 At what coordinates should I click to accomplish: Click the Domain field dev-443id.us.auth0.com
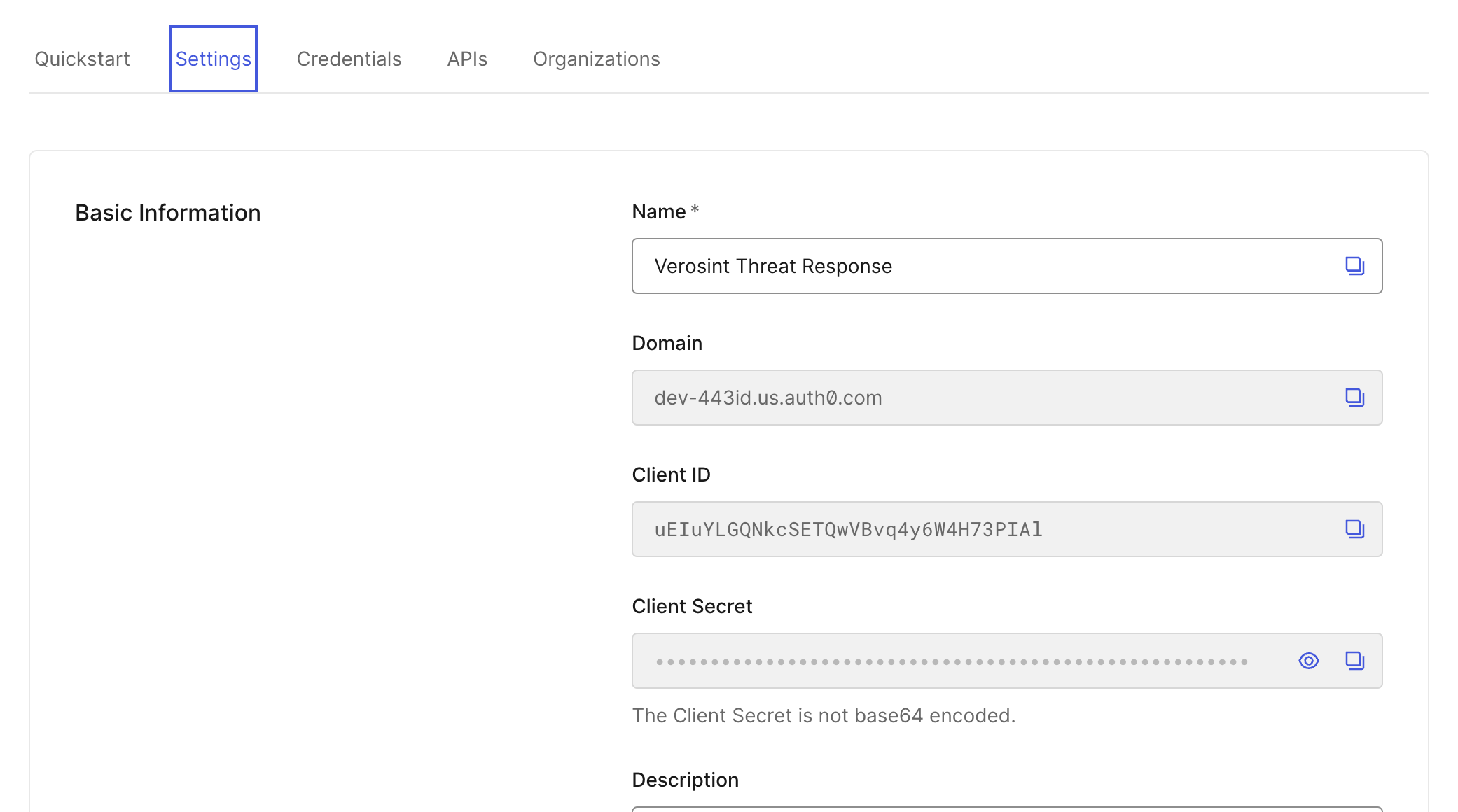(1007, 398)
